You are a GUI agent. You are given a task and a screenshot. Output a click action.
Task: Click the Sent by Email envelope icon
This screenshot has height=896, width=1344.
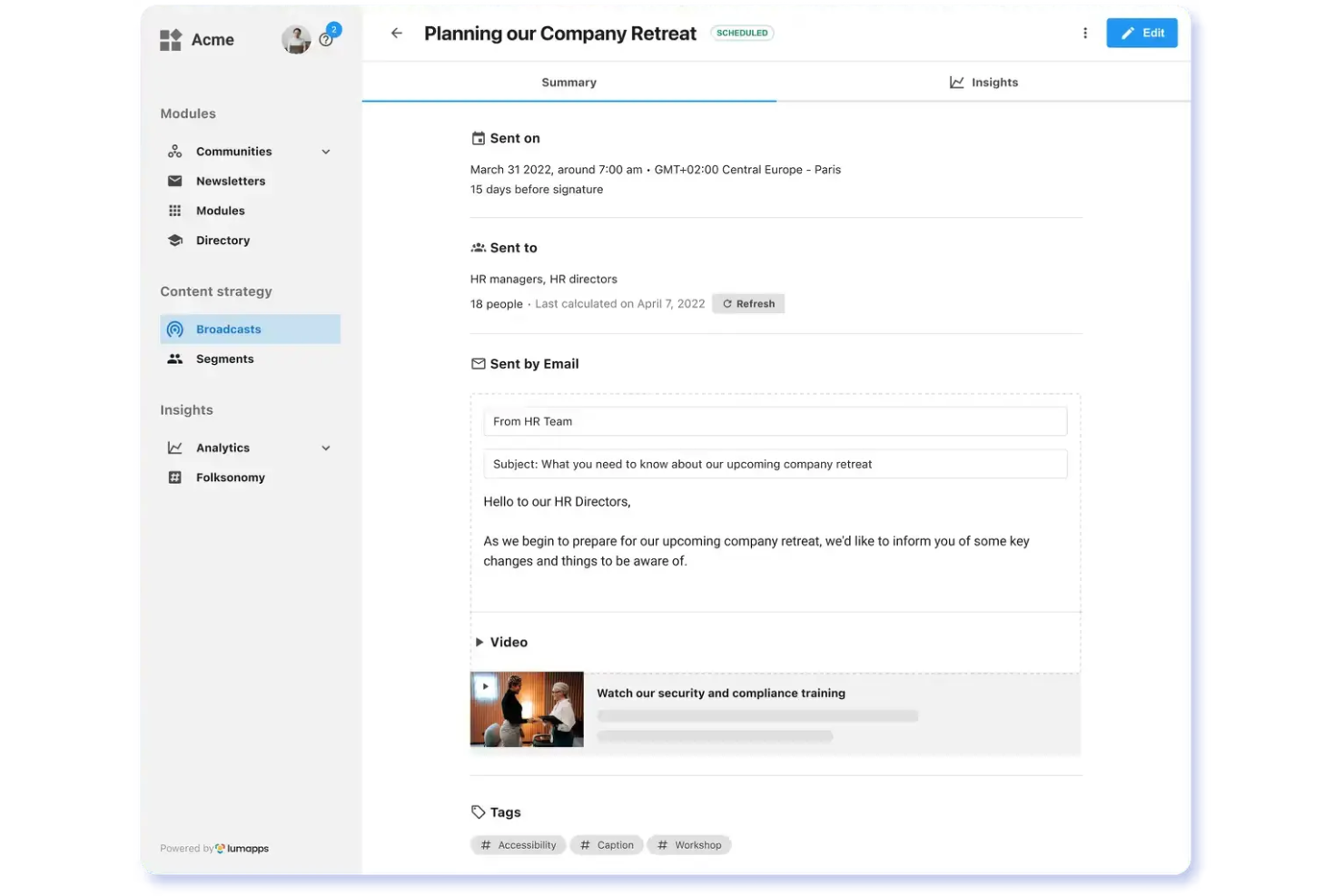coord(479,364)
